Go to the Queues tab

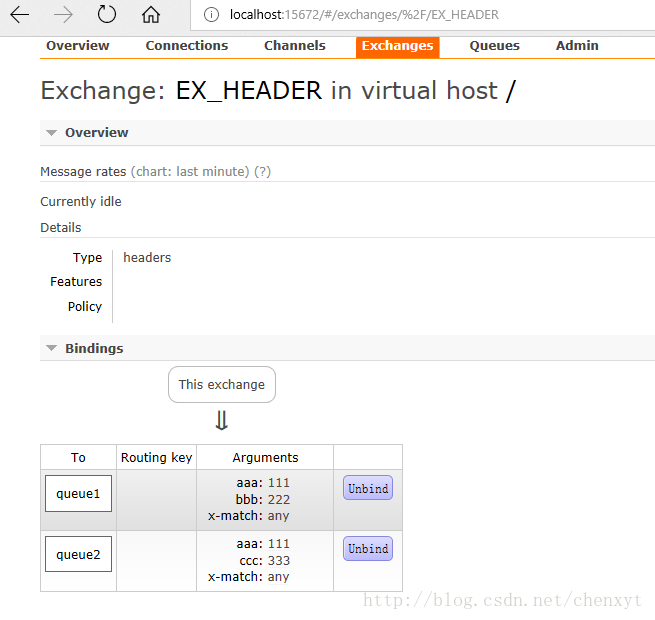tap(495, 46)
